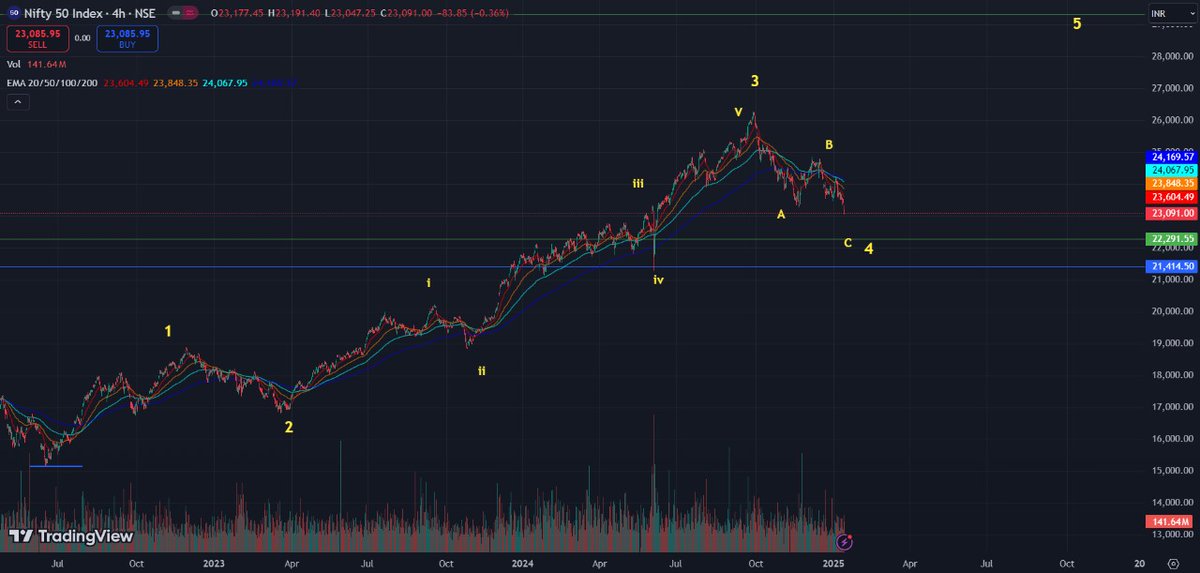Select sub-wave label v
The width and height of the screenshot is (1200, 573).
tap(738, 112)
